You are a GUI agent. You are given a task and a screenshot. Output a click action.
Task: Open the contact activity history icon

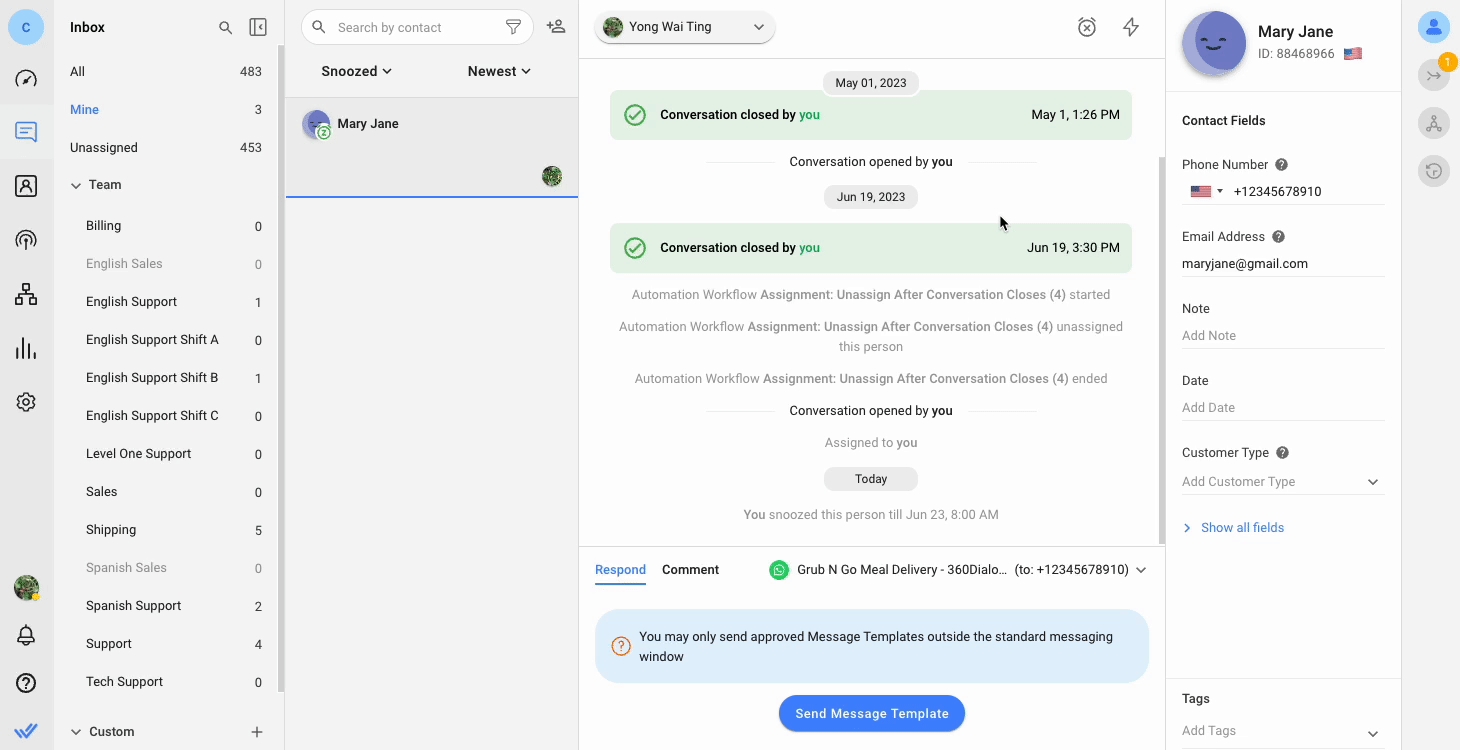click(x=1434, y=171)
